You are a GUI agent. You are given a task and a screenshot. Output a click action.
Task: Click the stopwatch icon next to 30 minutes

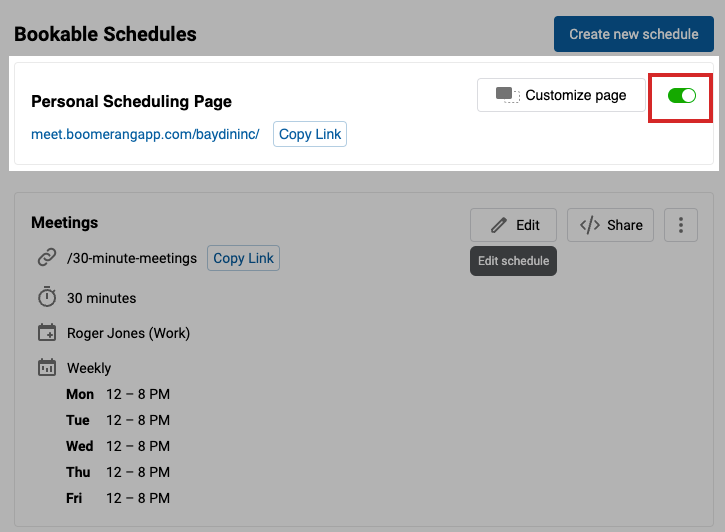(x=47, y=297)
